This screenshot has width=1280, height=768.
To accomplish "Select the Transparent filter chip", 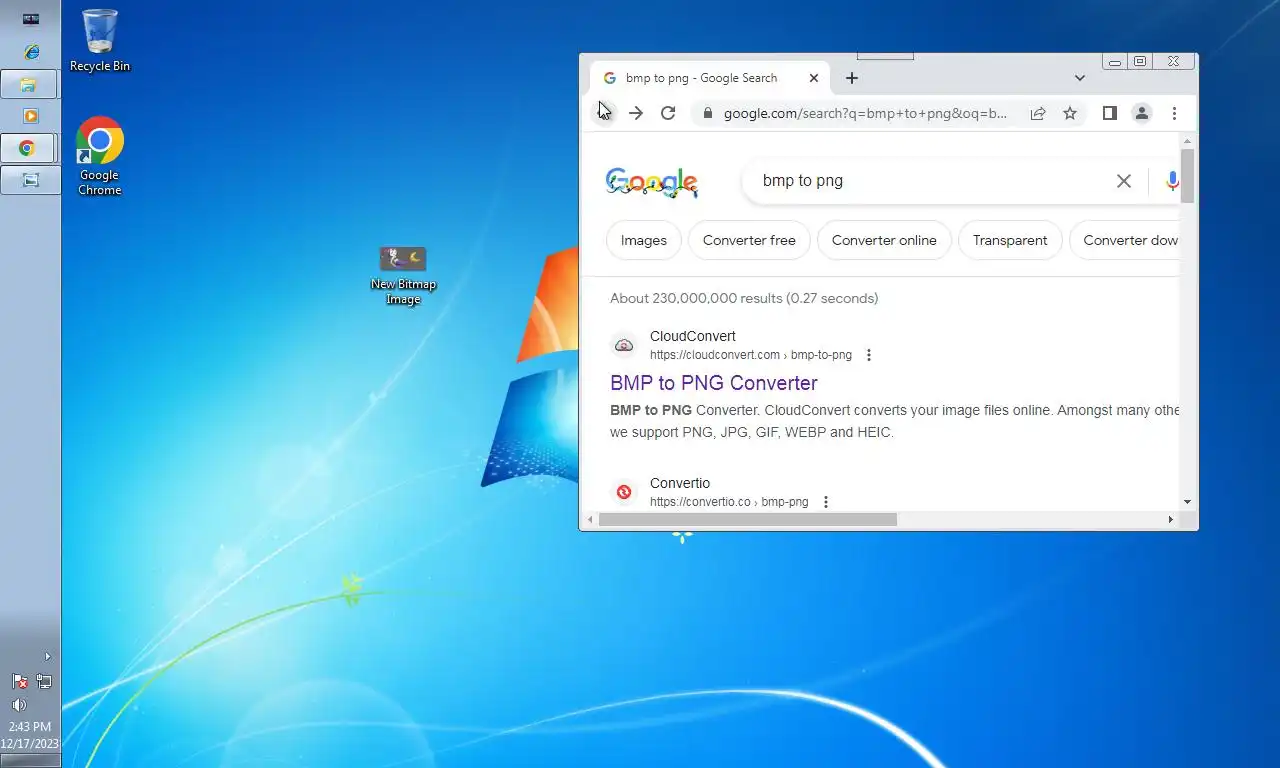I will point(1010,240).
